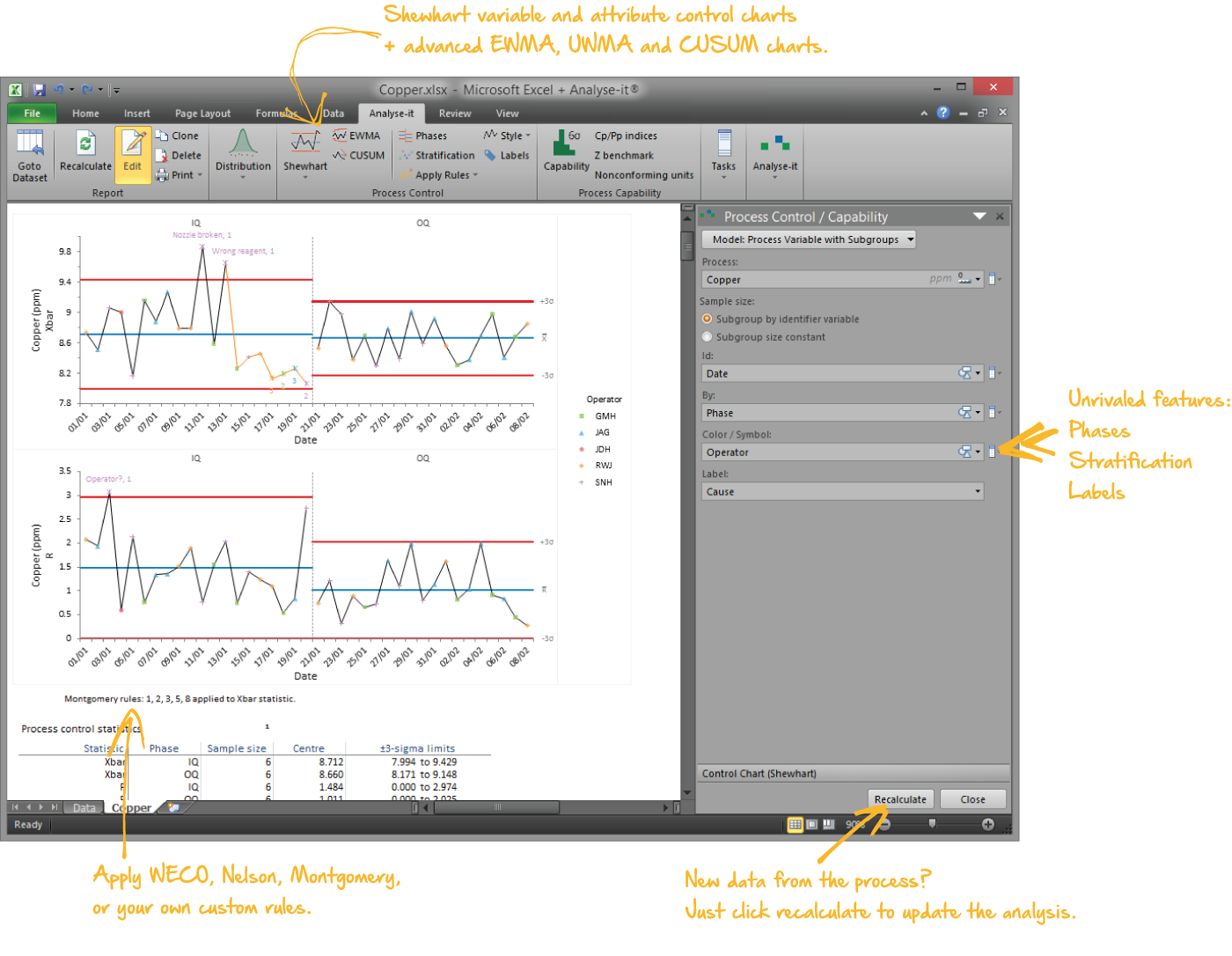This screenshot has width=1232, height=956.
Task: Undo the last action
Action: pos(60,90)
